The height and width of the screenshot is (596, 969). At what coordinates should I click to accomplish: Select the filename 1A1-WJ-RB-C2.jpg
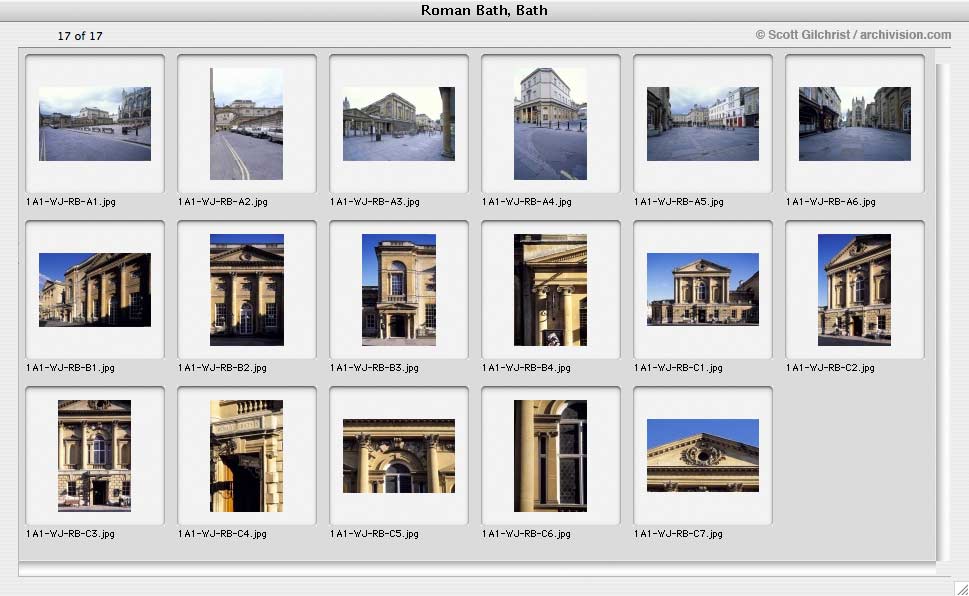(831, 367)
